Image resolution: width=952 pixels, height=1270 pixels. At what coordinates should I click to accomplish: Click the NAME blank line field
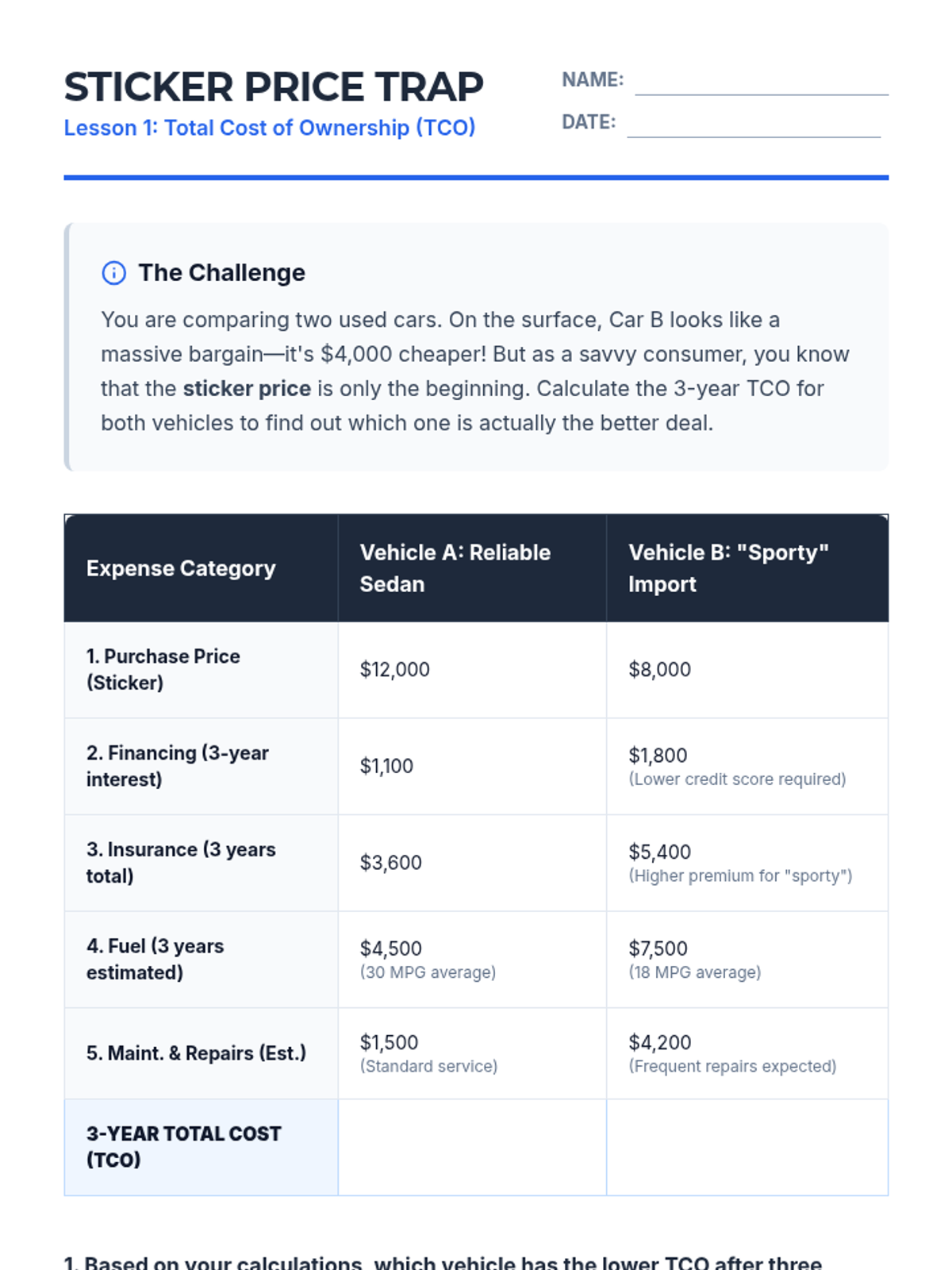click(761, 83)
